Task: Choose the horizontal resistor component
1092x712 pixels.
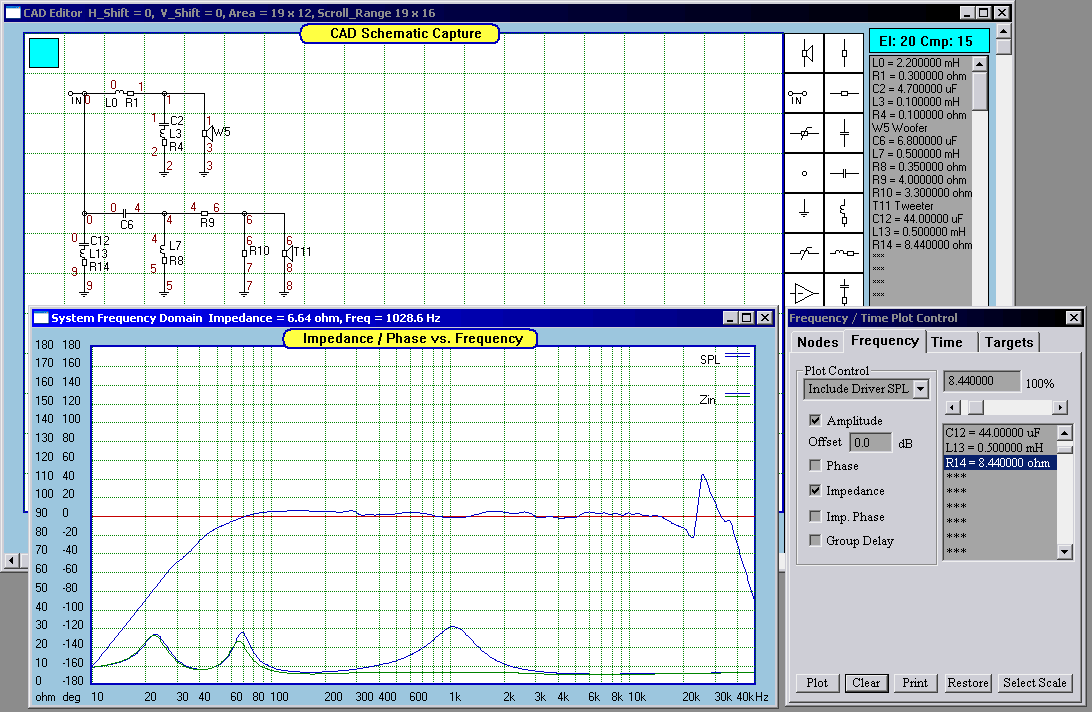Action: tap(845, 94)
